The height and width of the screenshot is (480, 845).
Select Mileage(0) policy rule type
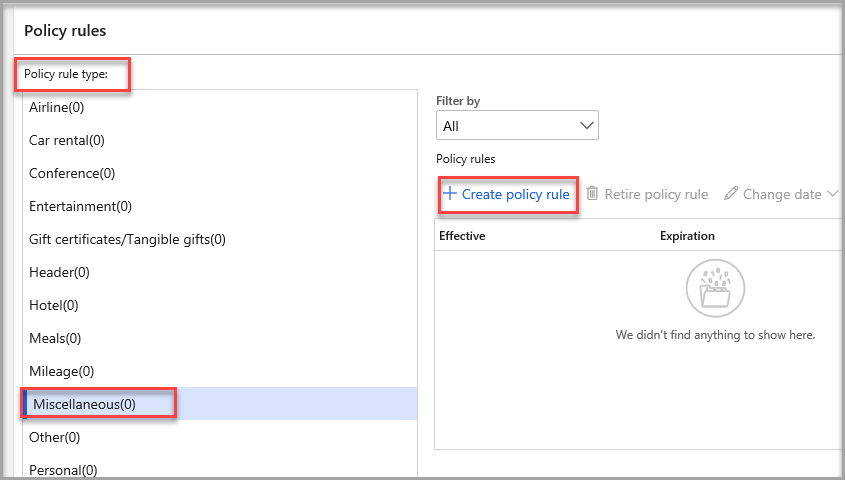pyautogui.click(x=220, y=371)
